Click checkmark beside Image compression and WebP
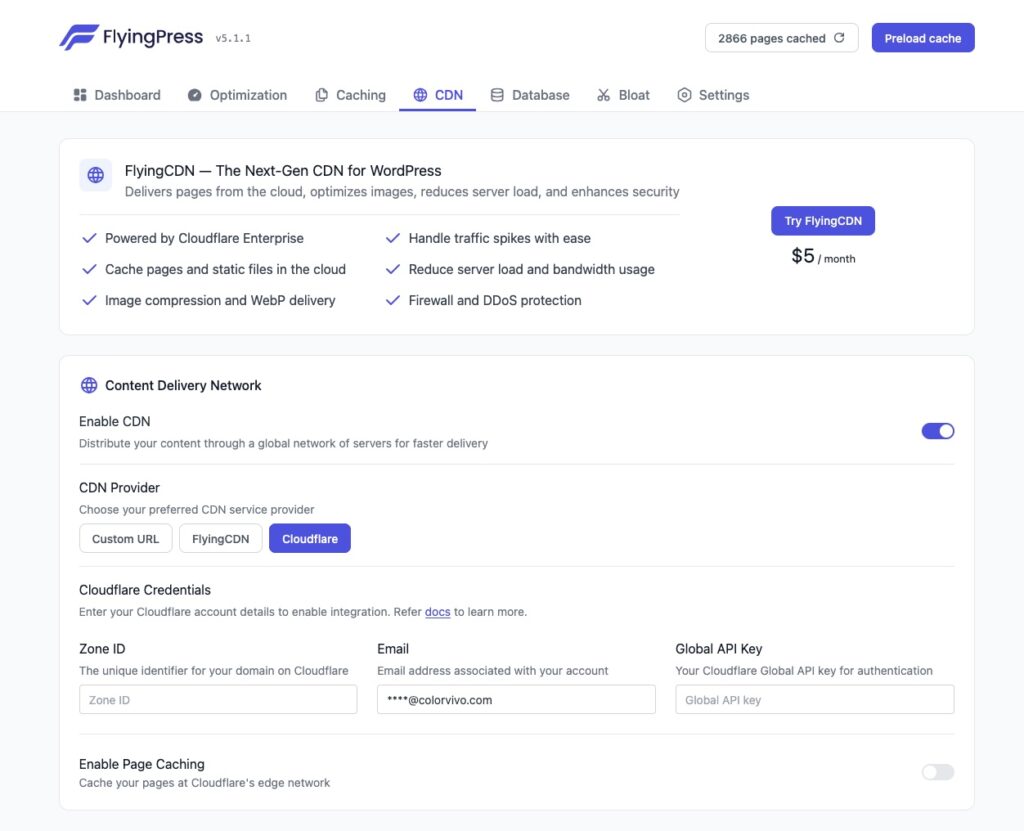The image size is (1024, 831). click(89, 301)
